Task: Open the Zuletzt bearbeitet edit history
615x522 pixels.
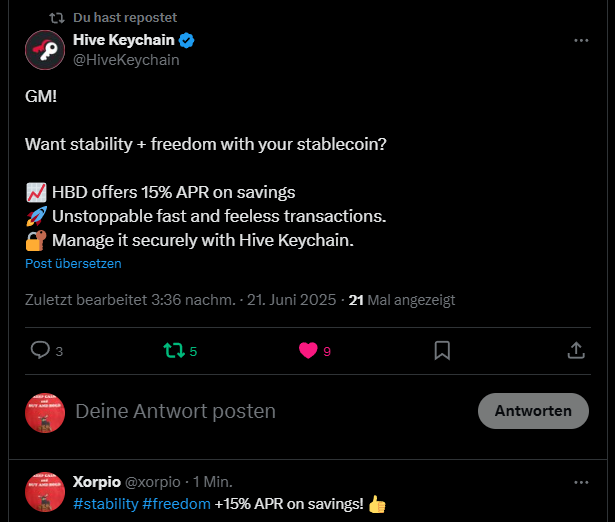Action: [x=130, y=300]
